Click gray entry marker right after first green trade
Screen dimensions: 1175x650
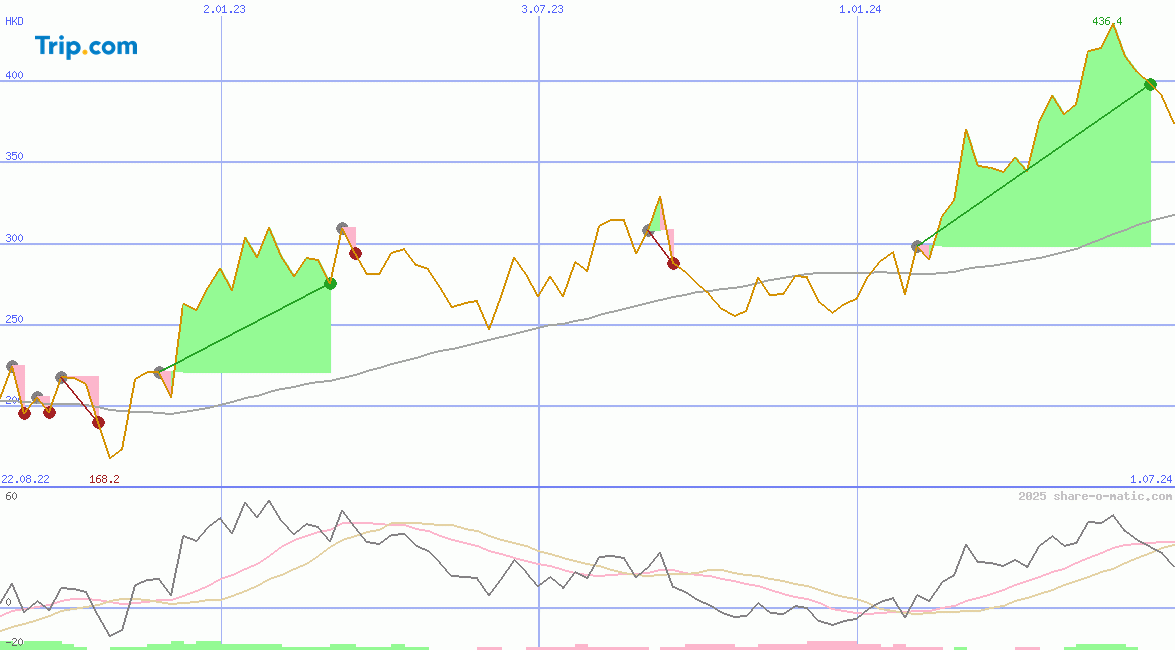(342, 228)
